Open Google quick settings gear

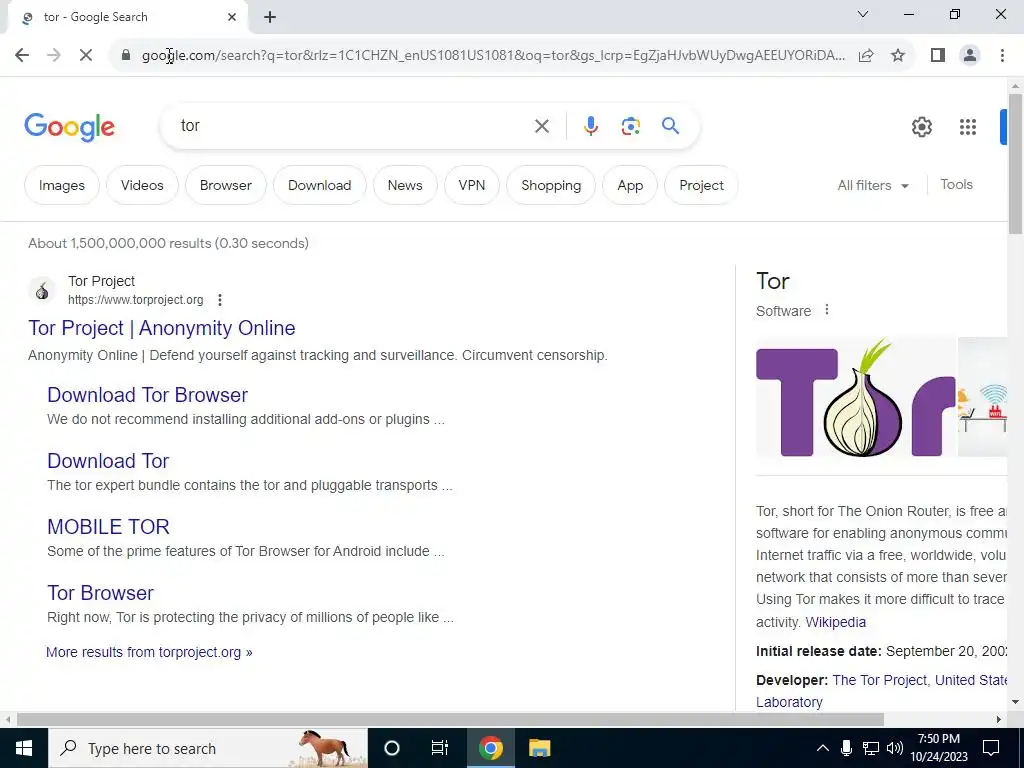(921, 127)
